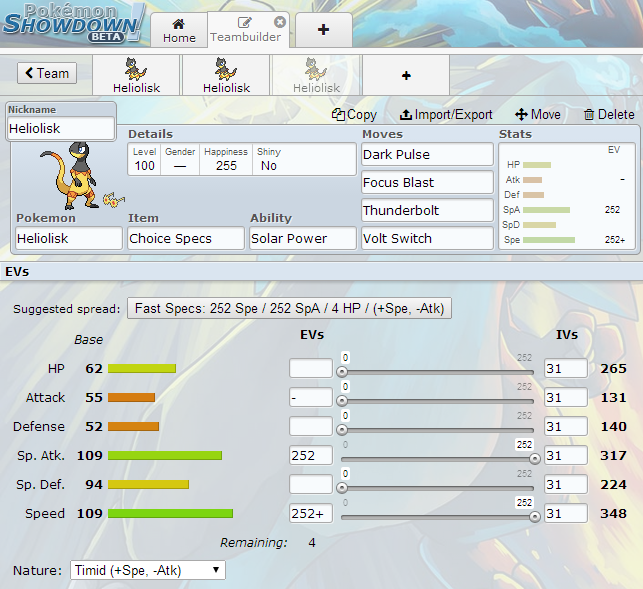Viewport: 643px width, 589px height.
Task: Add a new Pokemon slot
Action: click(x=406, y=75)
